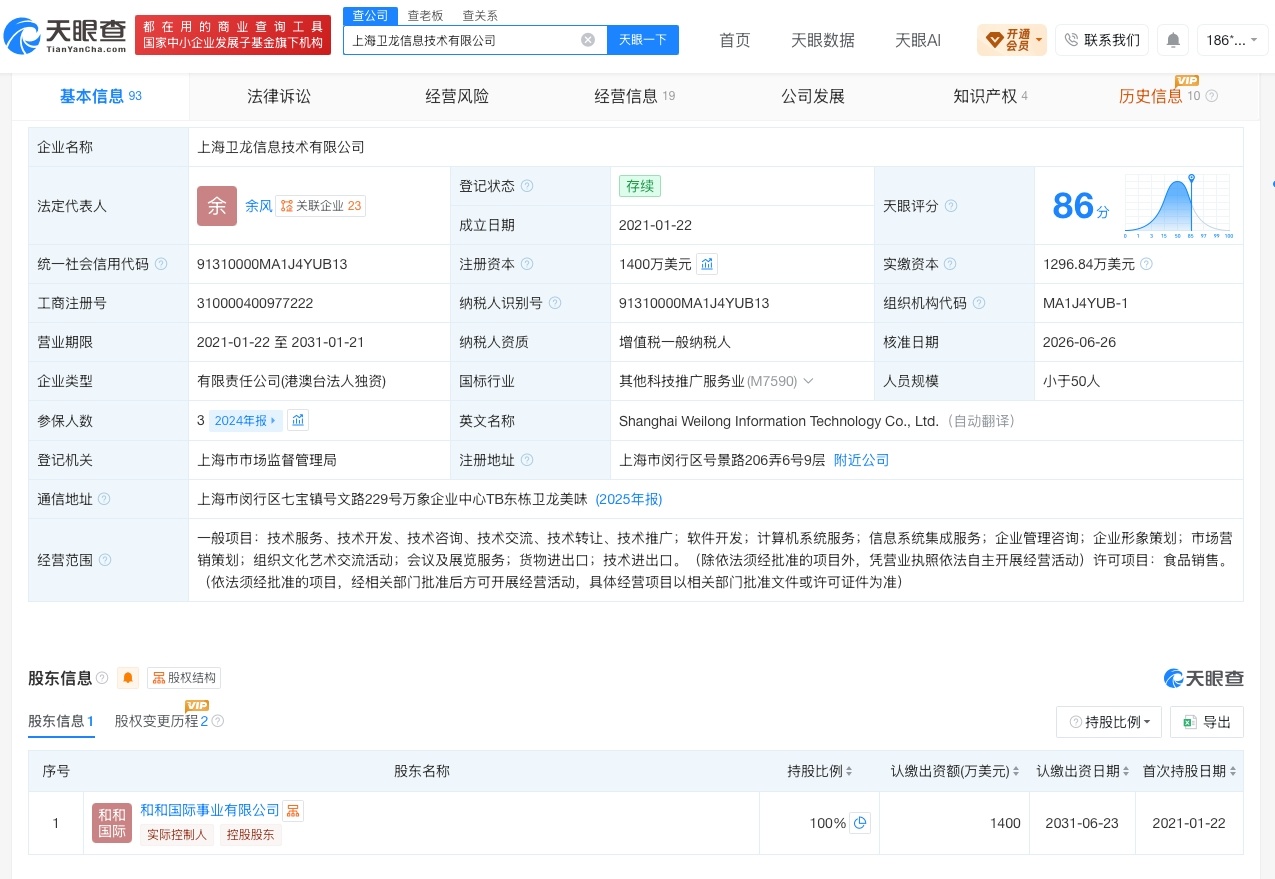Expand the 2024年报 year selector
The width and height of the screenshot is (1275, 879).
tap(246, 420)
